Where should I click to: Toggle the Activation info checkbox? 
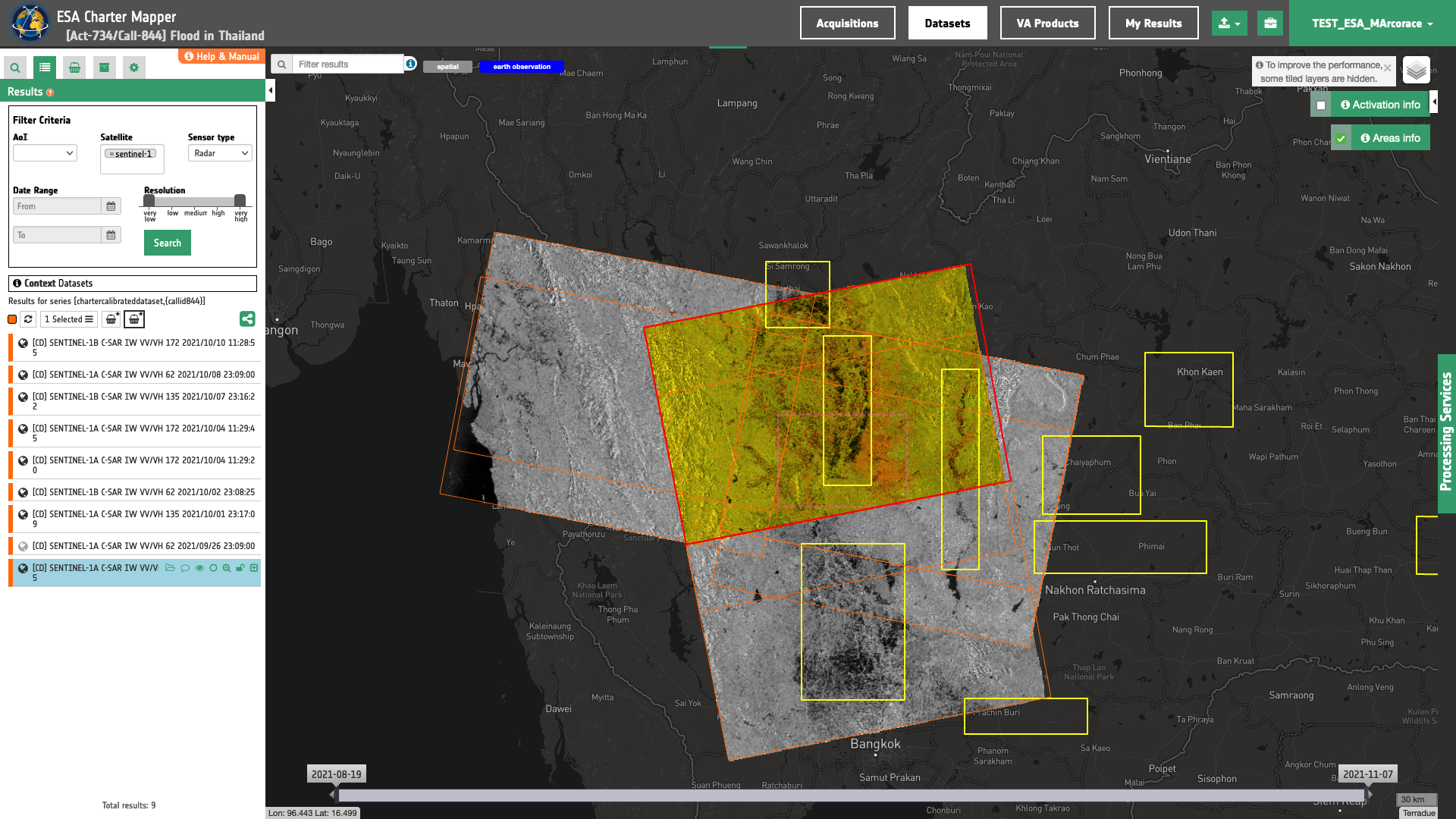1321,105
